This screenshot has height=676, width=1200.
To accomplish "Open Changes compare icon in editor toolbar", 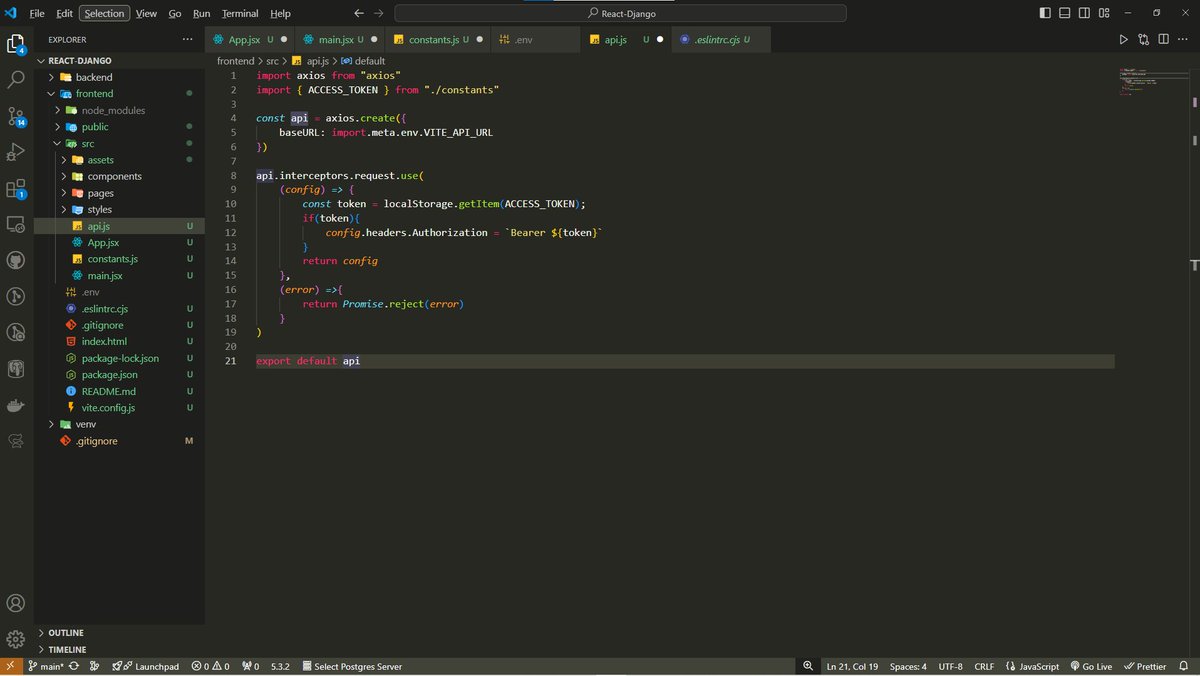I will [1143, 40].
